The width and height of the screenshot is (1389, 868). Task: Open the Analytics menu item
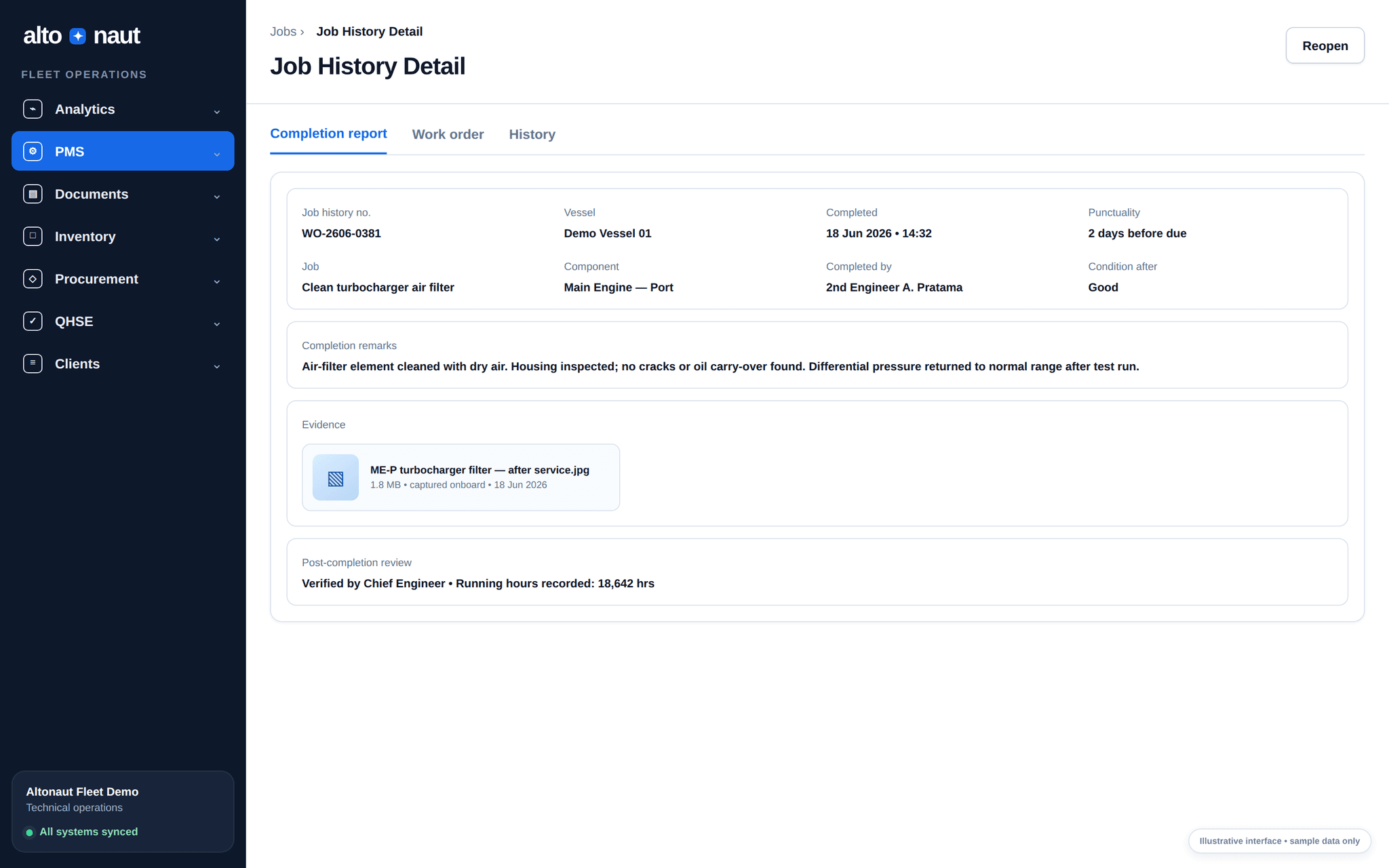point(123,109)
